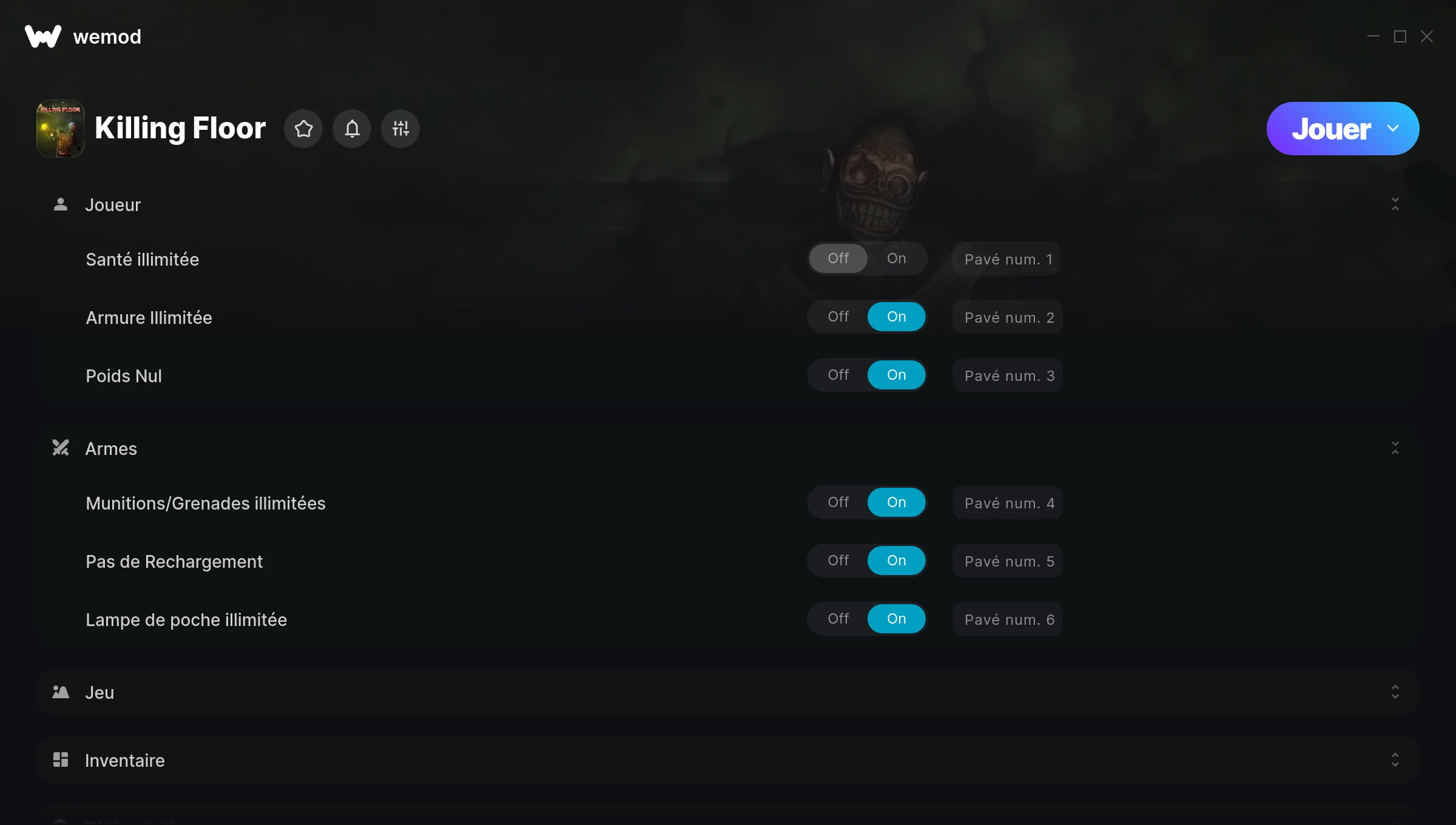
Task: Expand the Jeu section
Action: (x=1395, y=692)
